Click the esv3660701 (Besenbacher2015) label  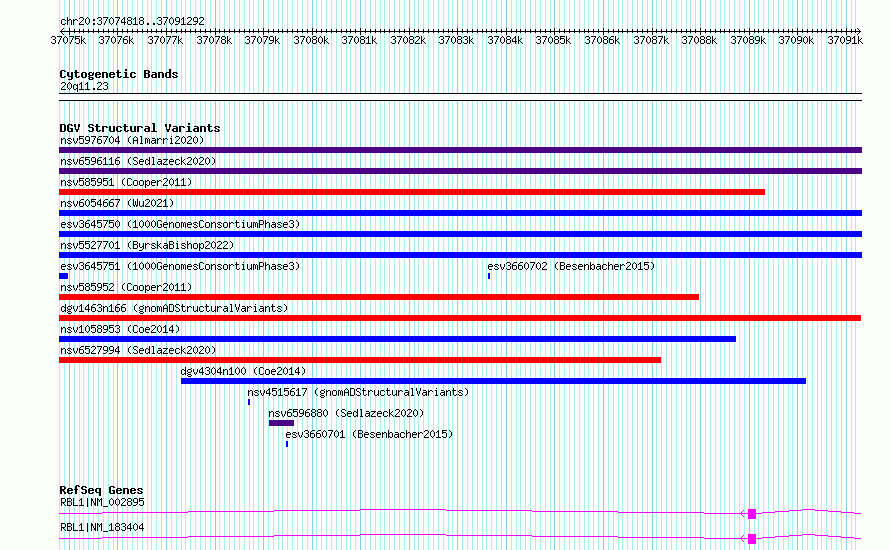(369, 434)
